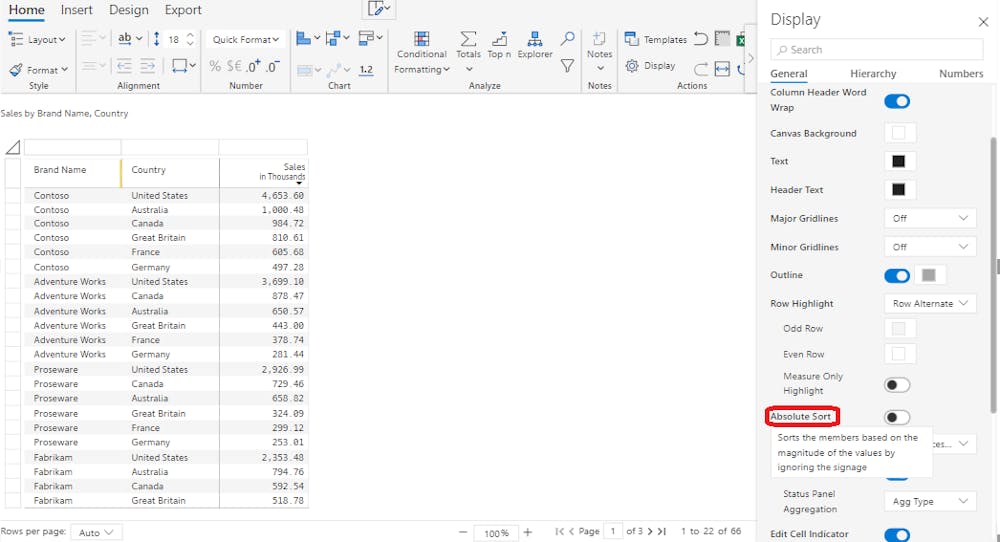Toggle the Outline switch
This screenshot has height=542, width=1000.
coord(897,275)
